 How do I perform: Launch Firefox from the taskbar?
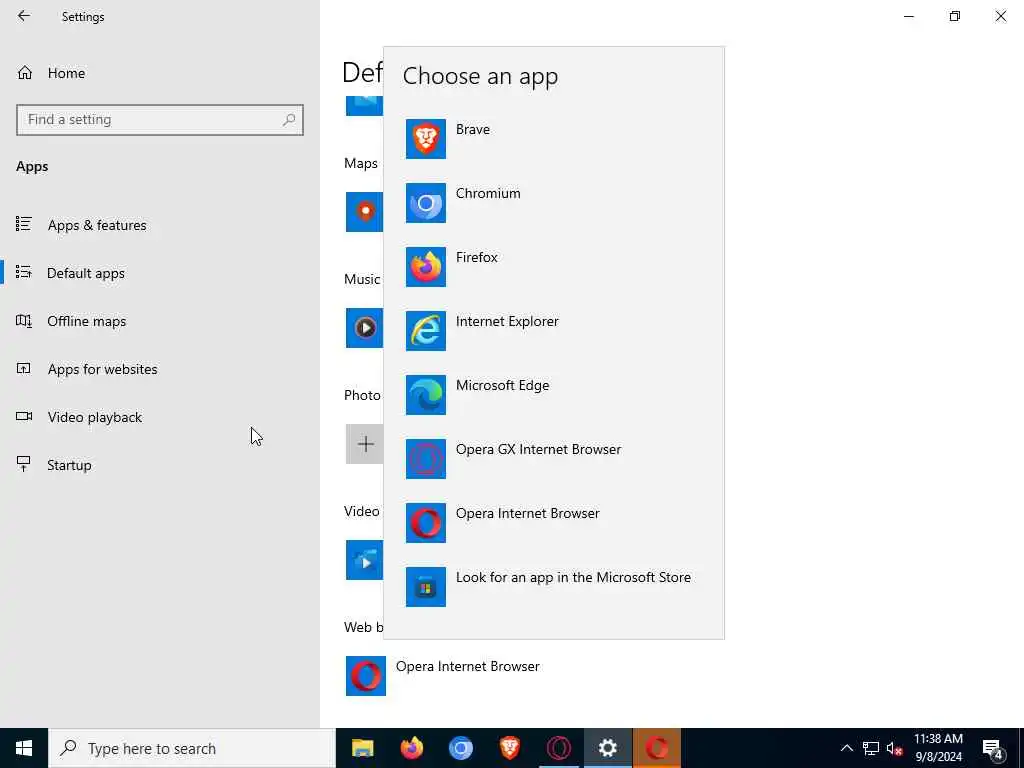(411, 748)
